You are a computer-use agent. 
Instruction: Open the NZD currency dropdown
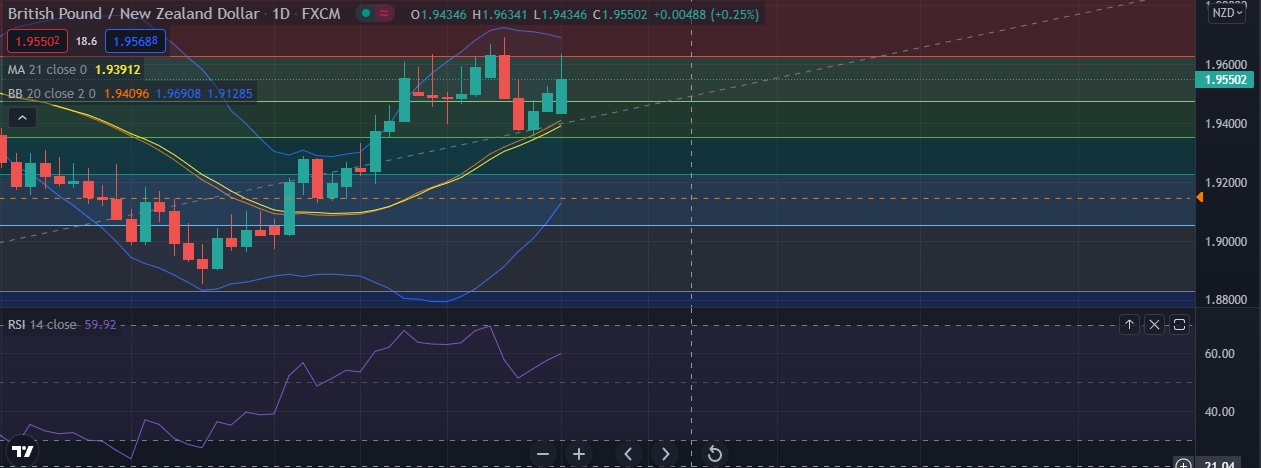(1228, 12)
